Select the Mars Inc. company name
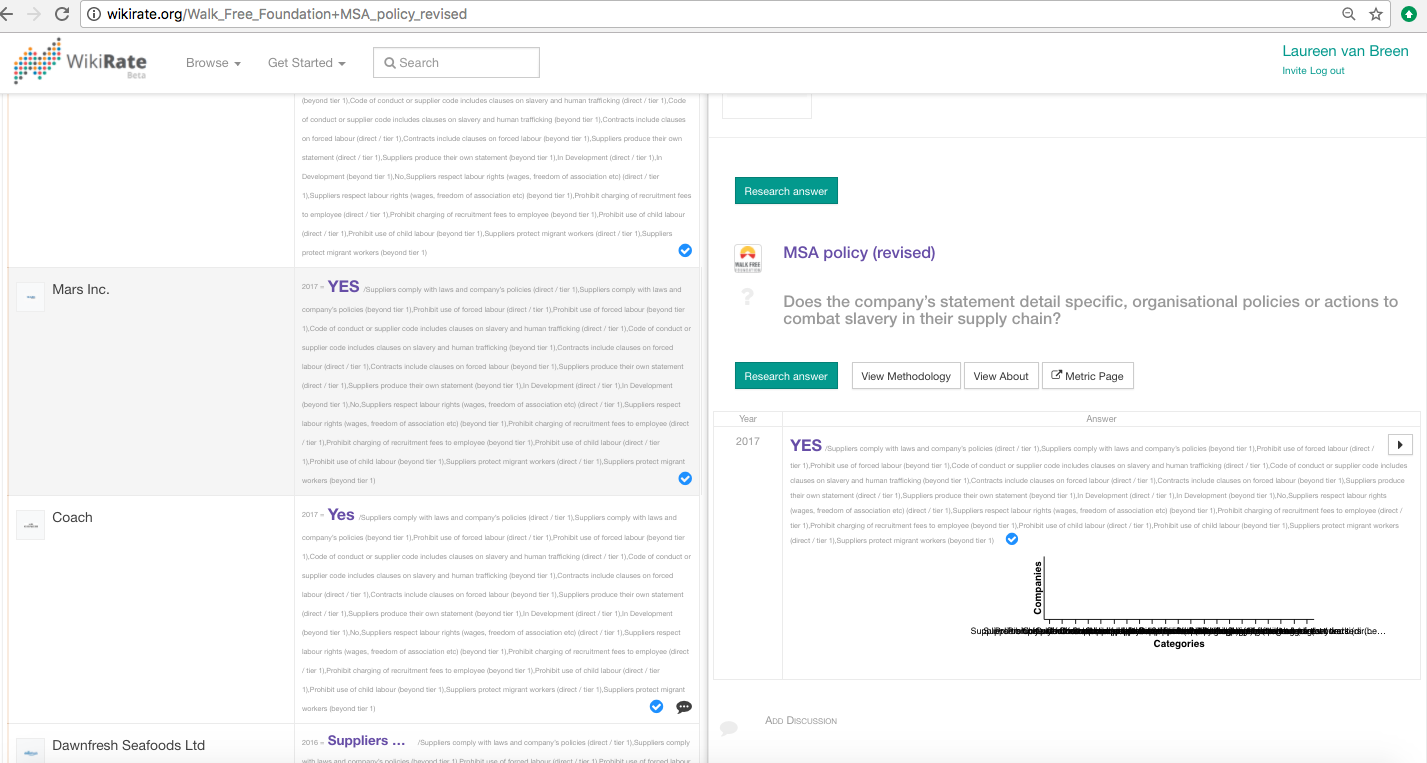The width and height of the screenshot is (1427, 763). pos(81,289)
